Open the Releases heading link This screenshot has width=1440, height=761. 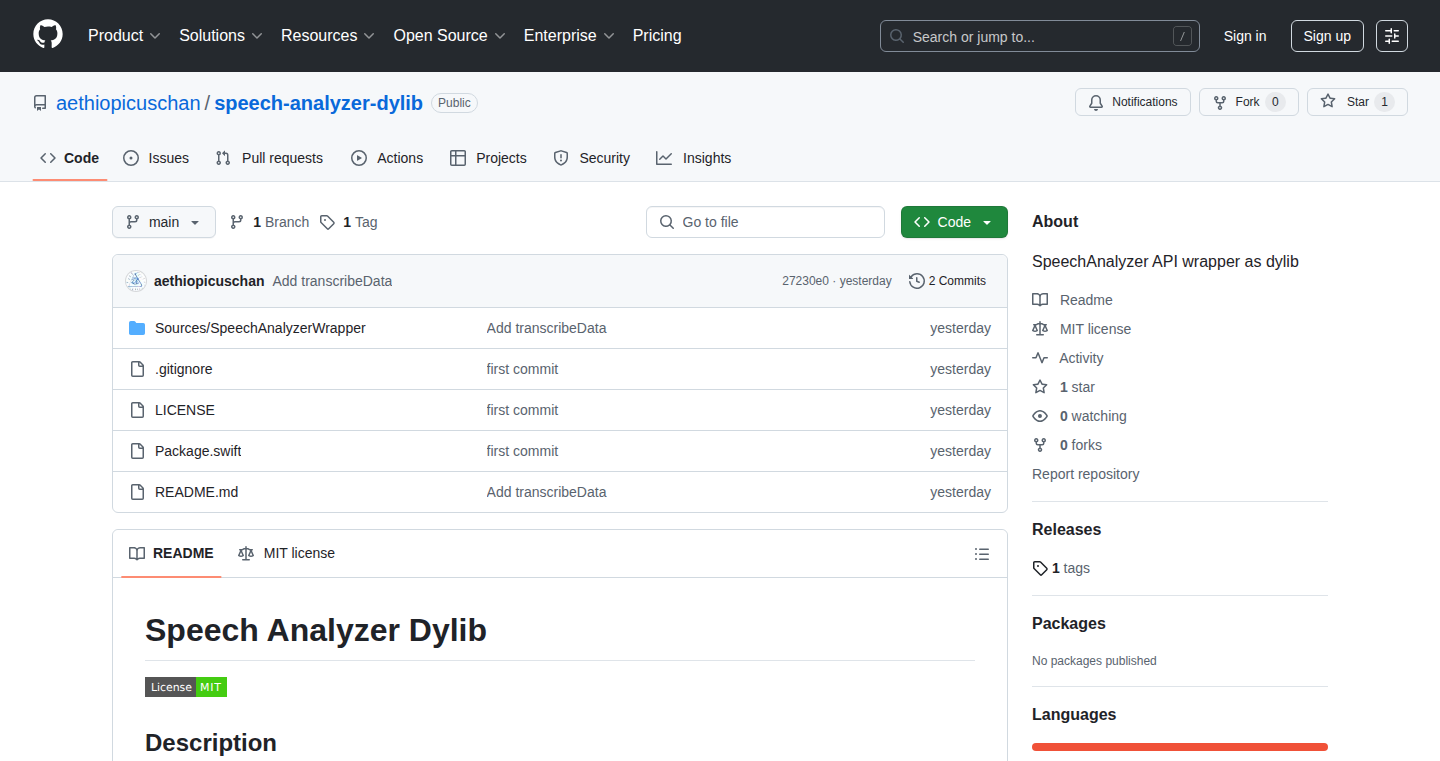pos(1066,530)
